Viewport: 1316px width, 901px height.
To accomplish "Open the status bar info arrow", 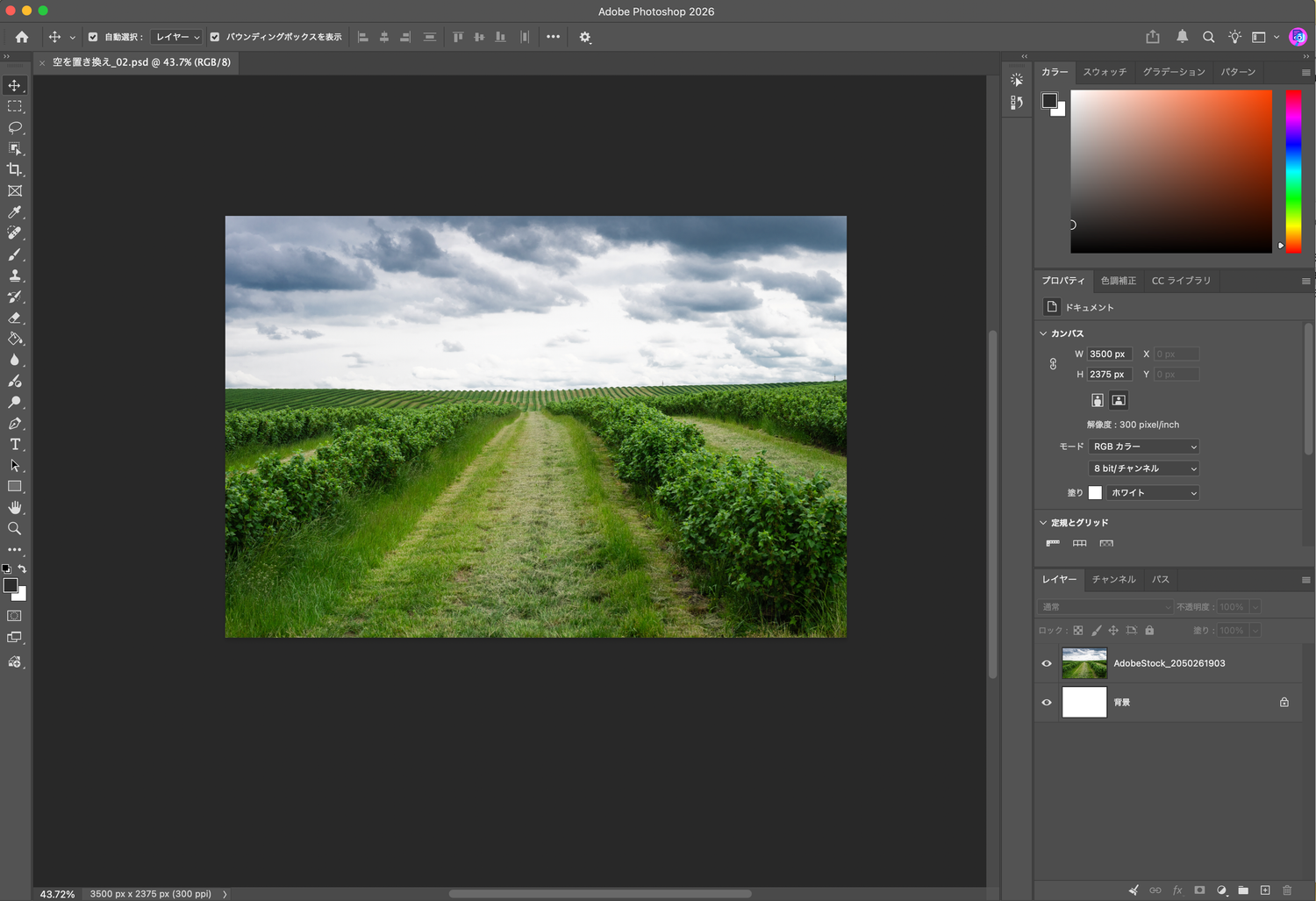I will click(225, 894).
